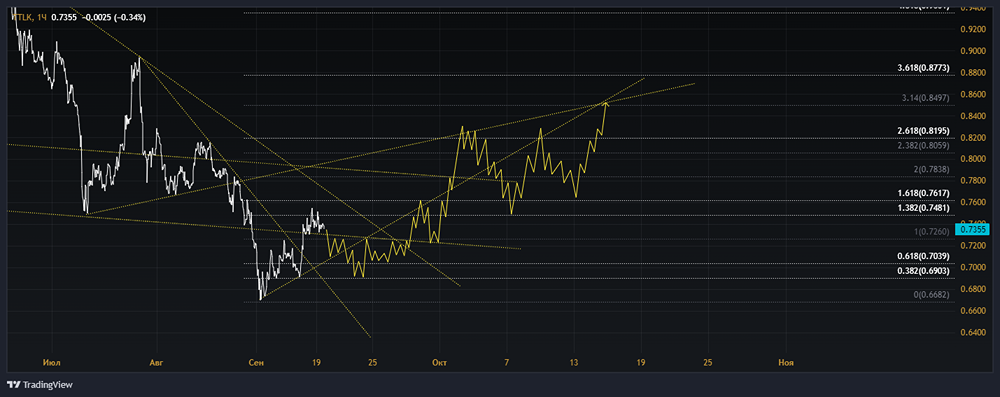
Task: Select the 2(0.7838) Fibonacci level label
Action: [x=932, y=169]
